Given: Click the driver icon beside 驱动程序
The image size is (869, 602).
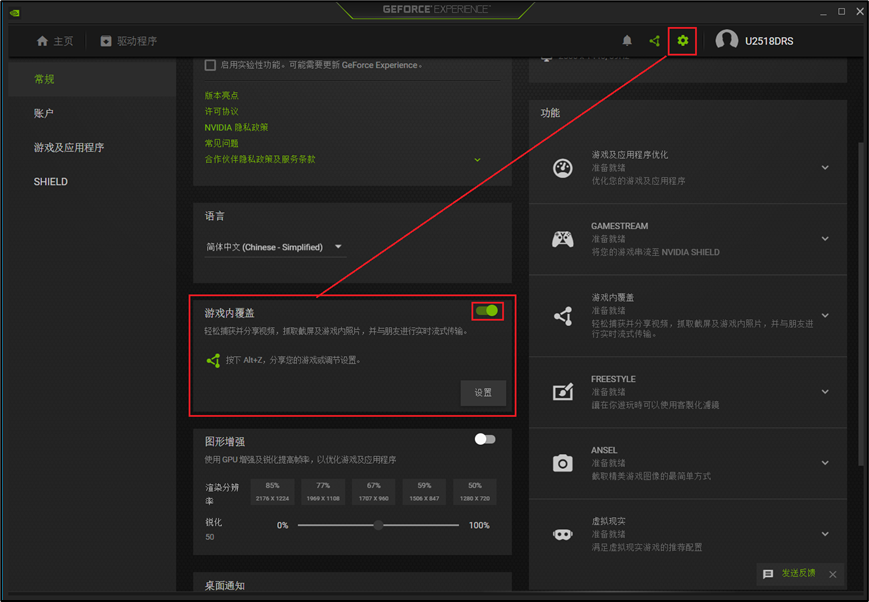Looking at the screenshot, I should (x=106, y=41).
